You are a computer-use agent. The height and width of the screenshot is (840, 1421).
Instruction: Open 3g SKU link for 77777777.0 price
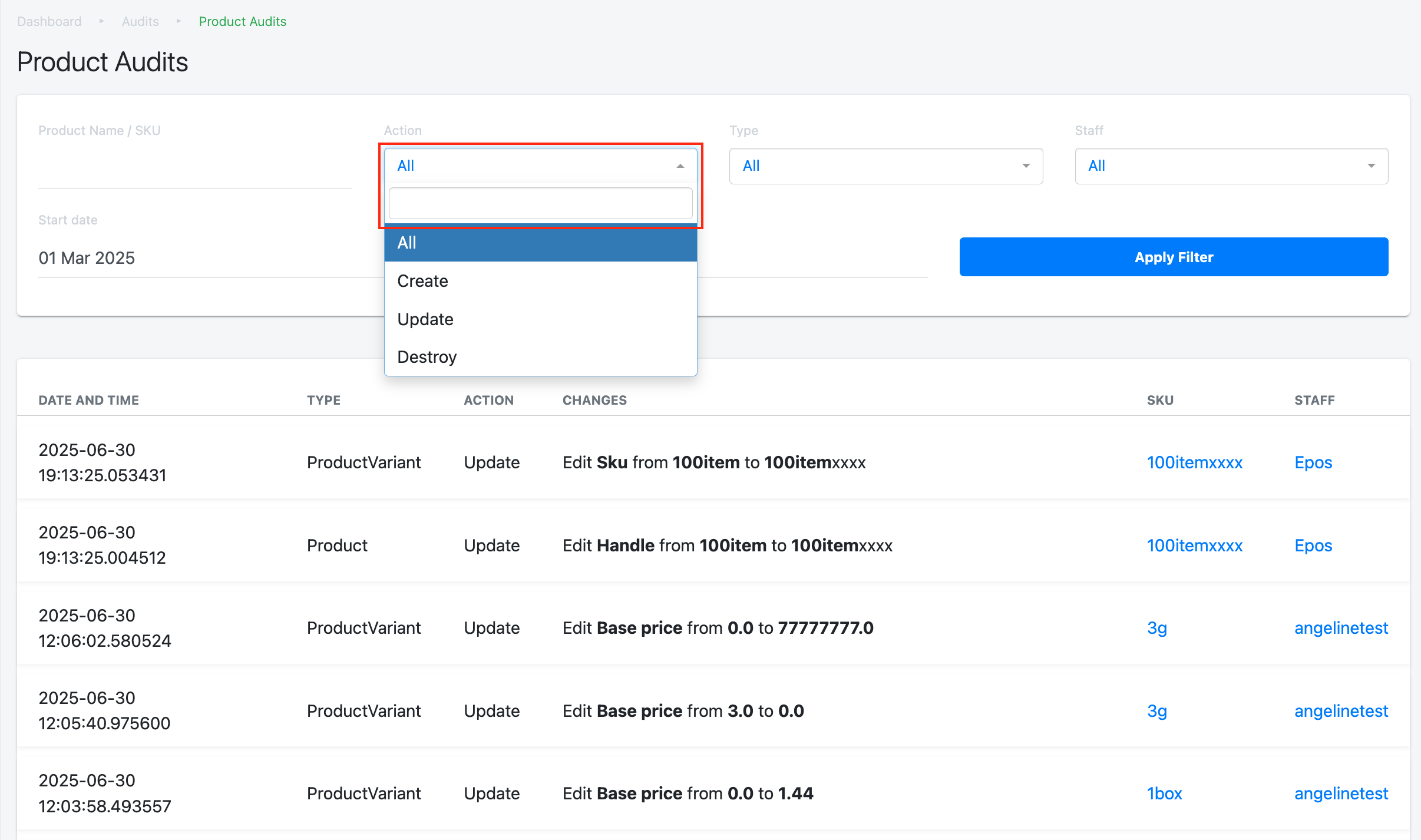click(1156, 628)
